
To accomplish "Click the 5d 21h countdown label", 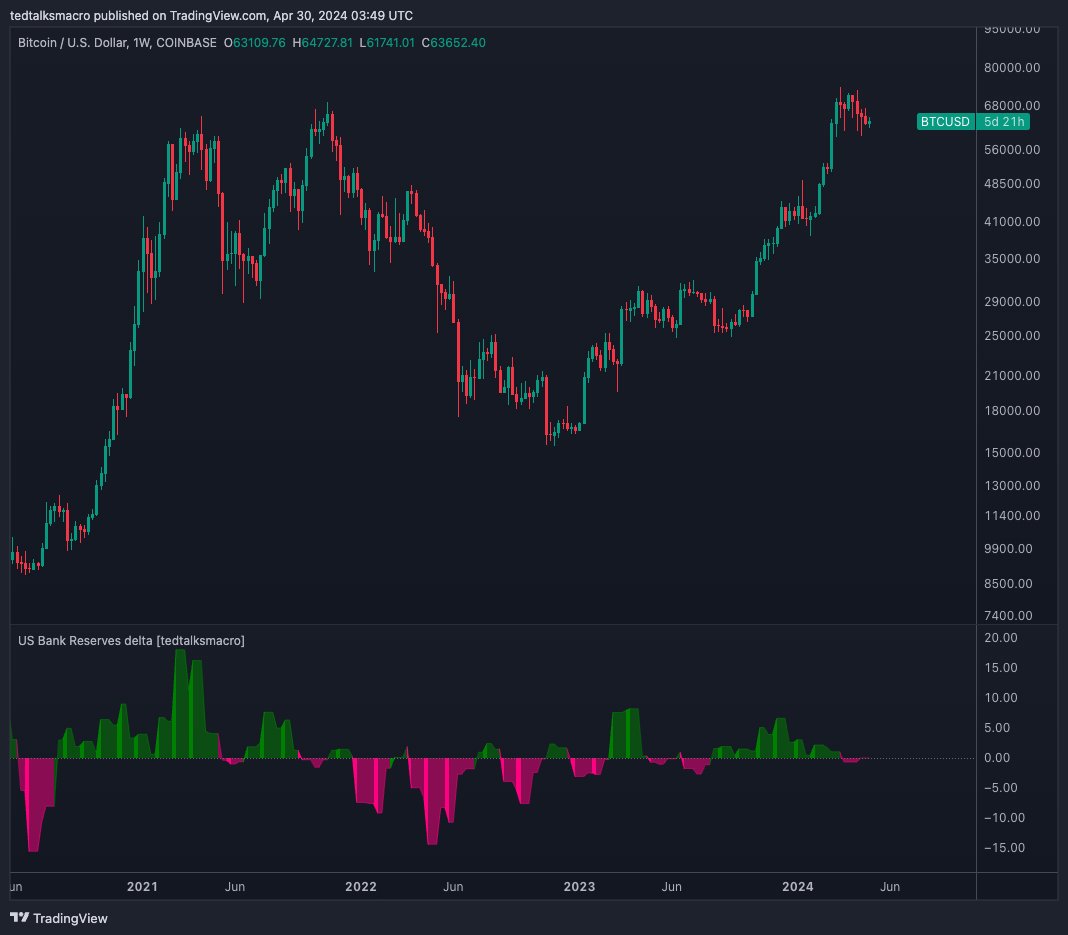I will click(x=1003, y=121).
